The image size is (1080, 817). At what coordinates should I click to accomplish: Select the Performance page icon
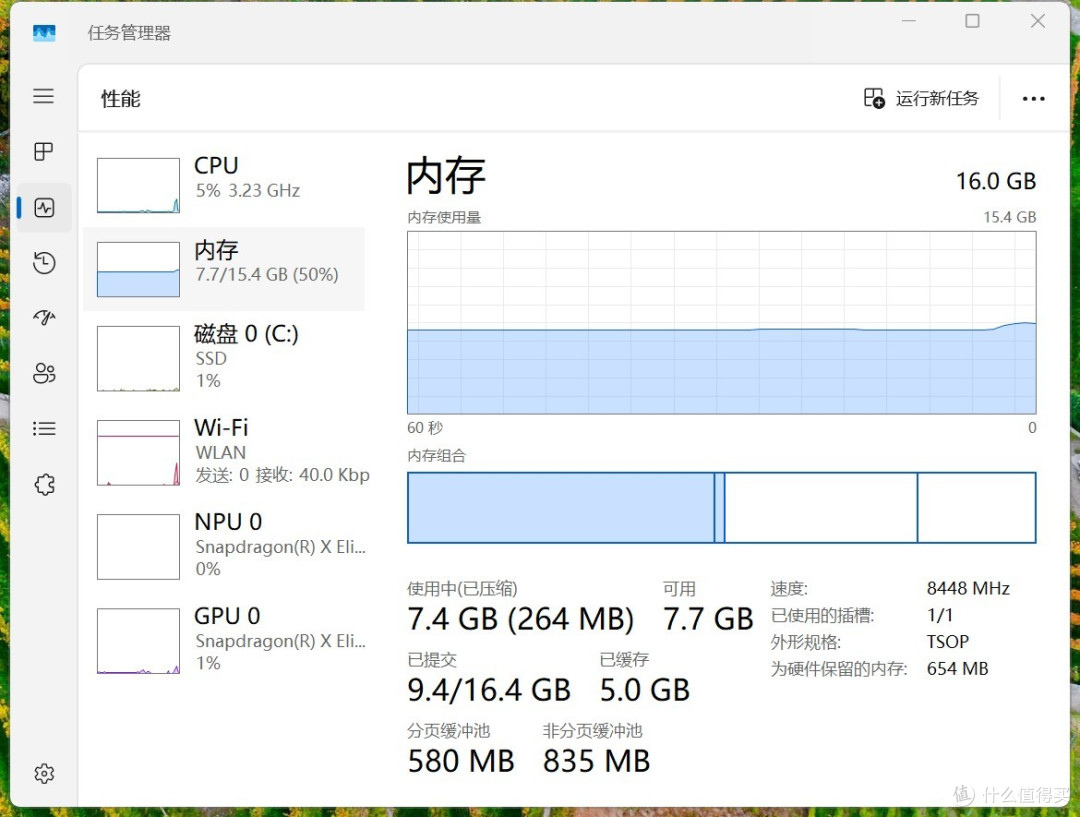[x=44, y=207]
